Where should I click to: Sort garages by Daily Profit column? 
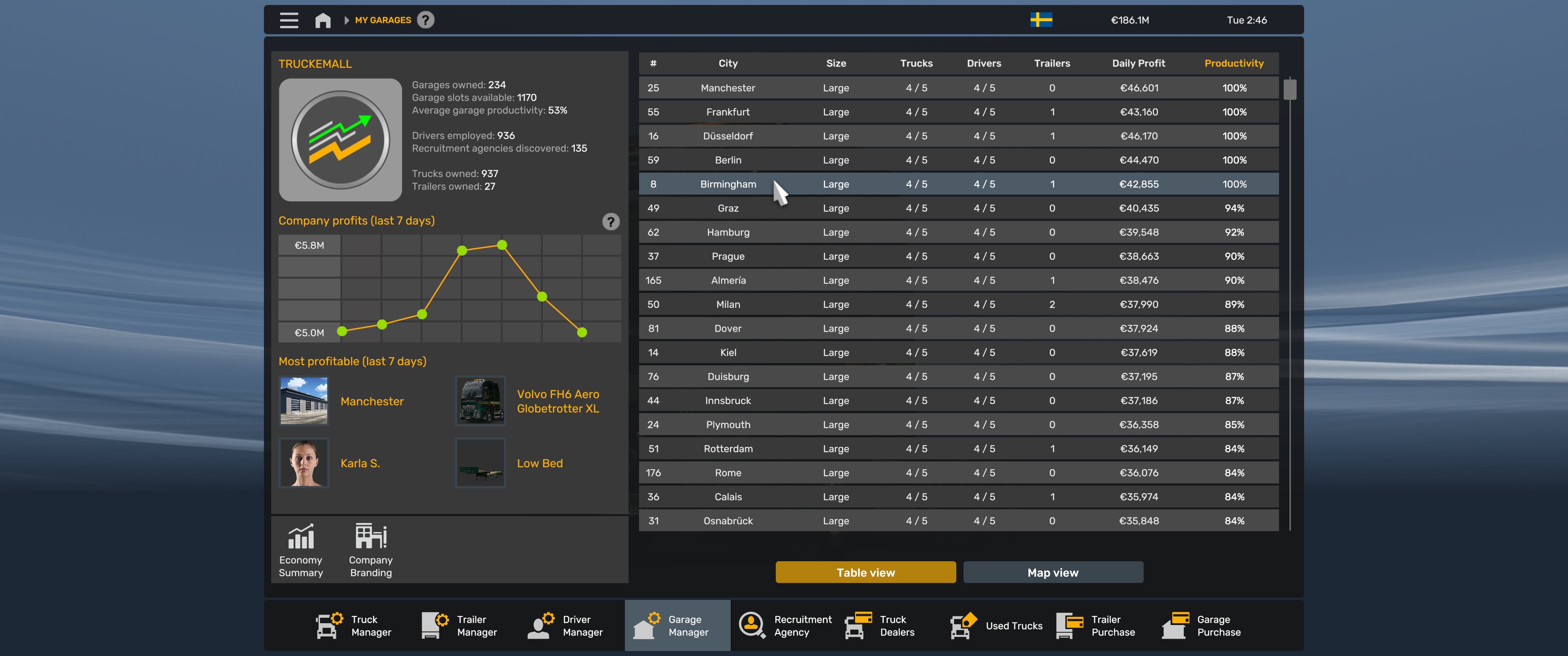coord(1138,63)
